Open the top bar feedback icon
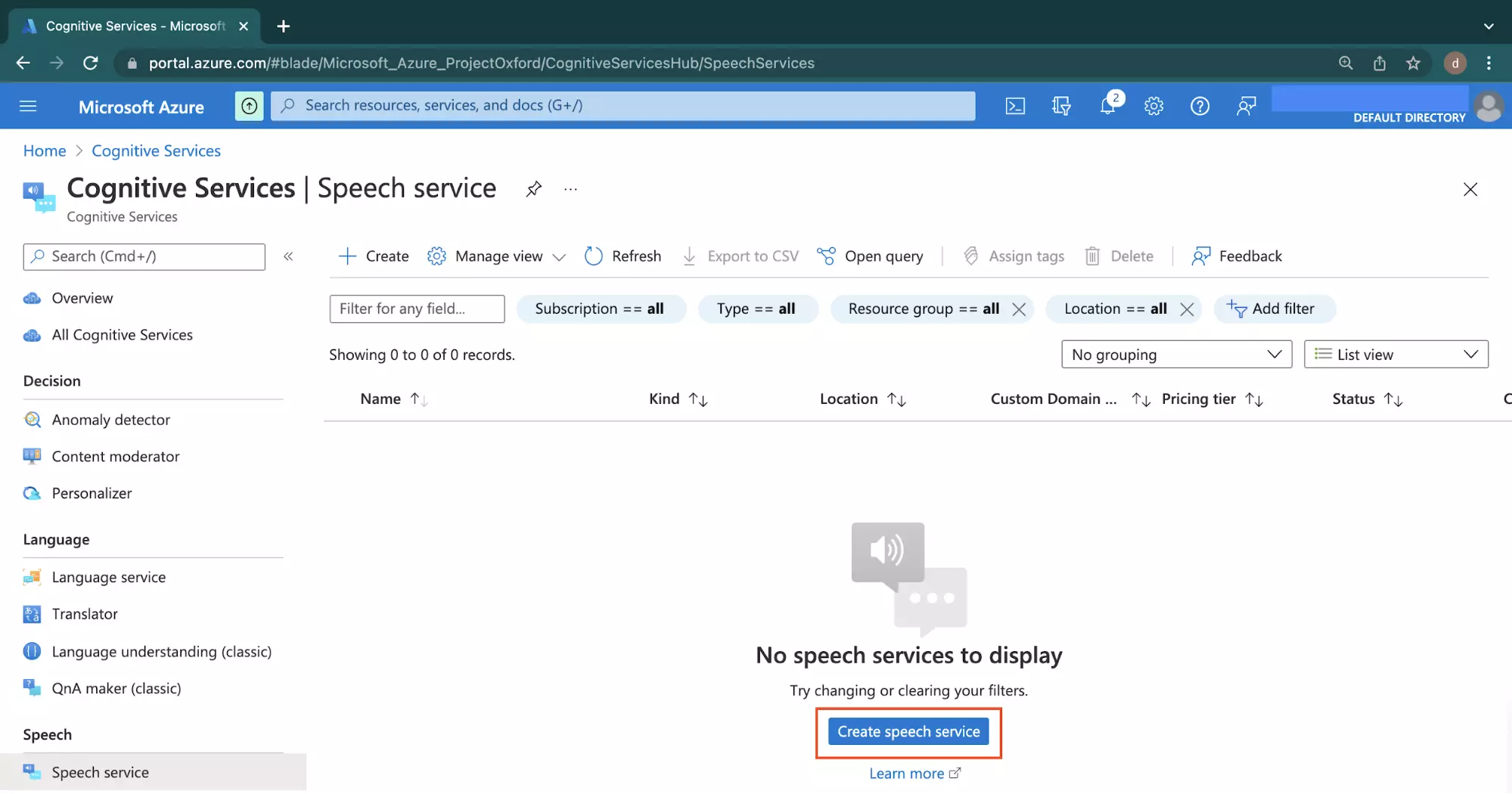 tap(1246, 107)
